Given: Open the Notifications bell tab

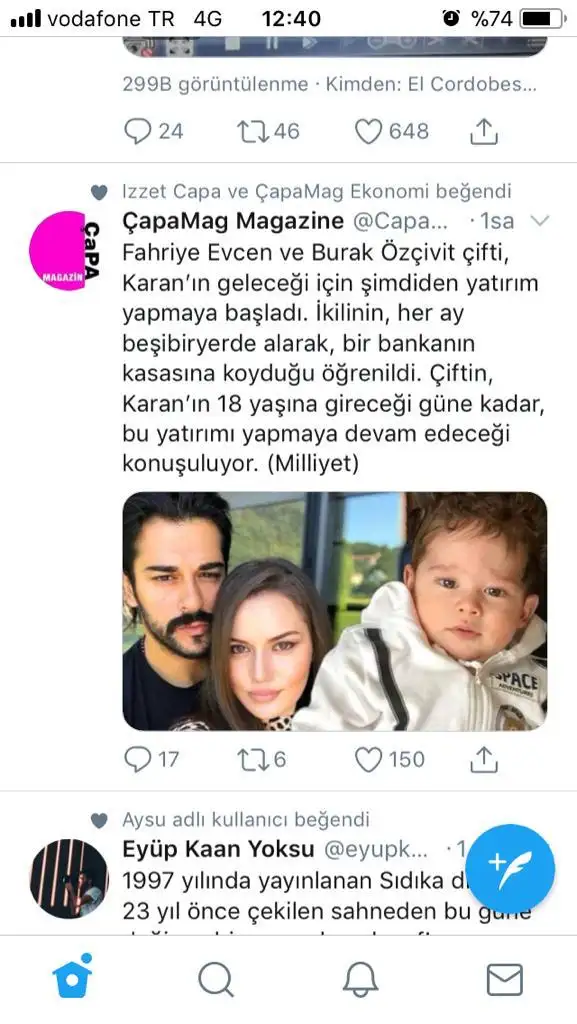Looking at the screenshot, I should click(x=361, y=980).
